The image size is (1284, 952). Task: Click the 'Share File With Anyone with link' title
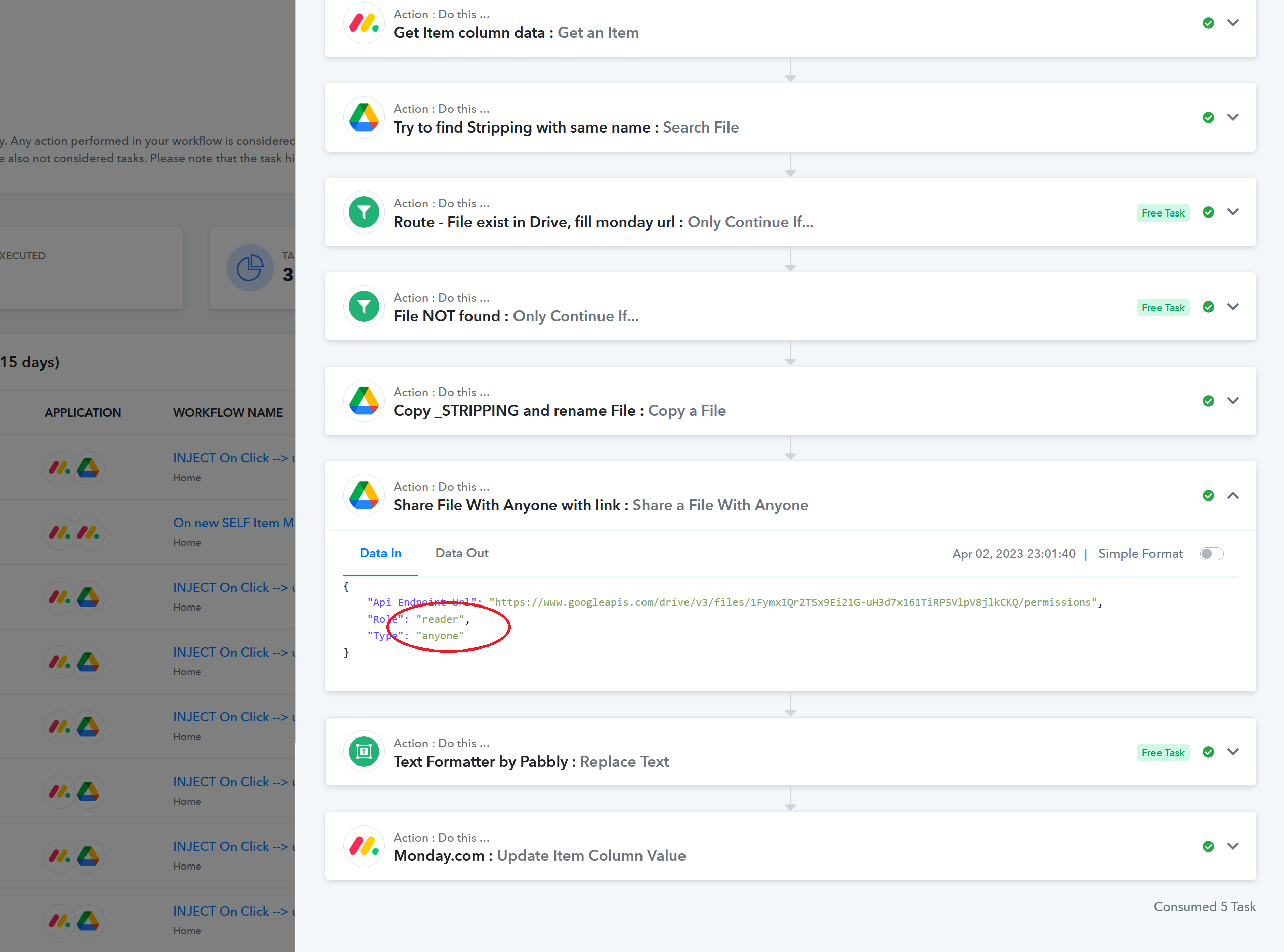click(x=507, y=505)
